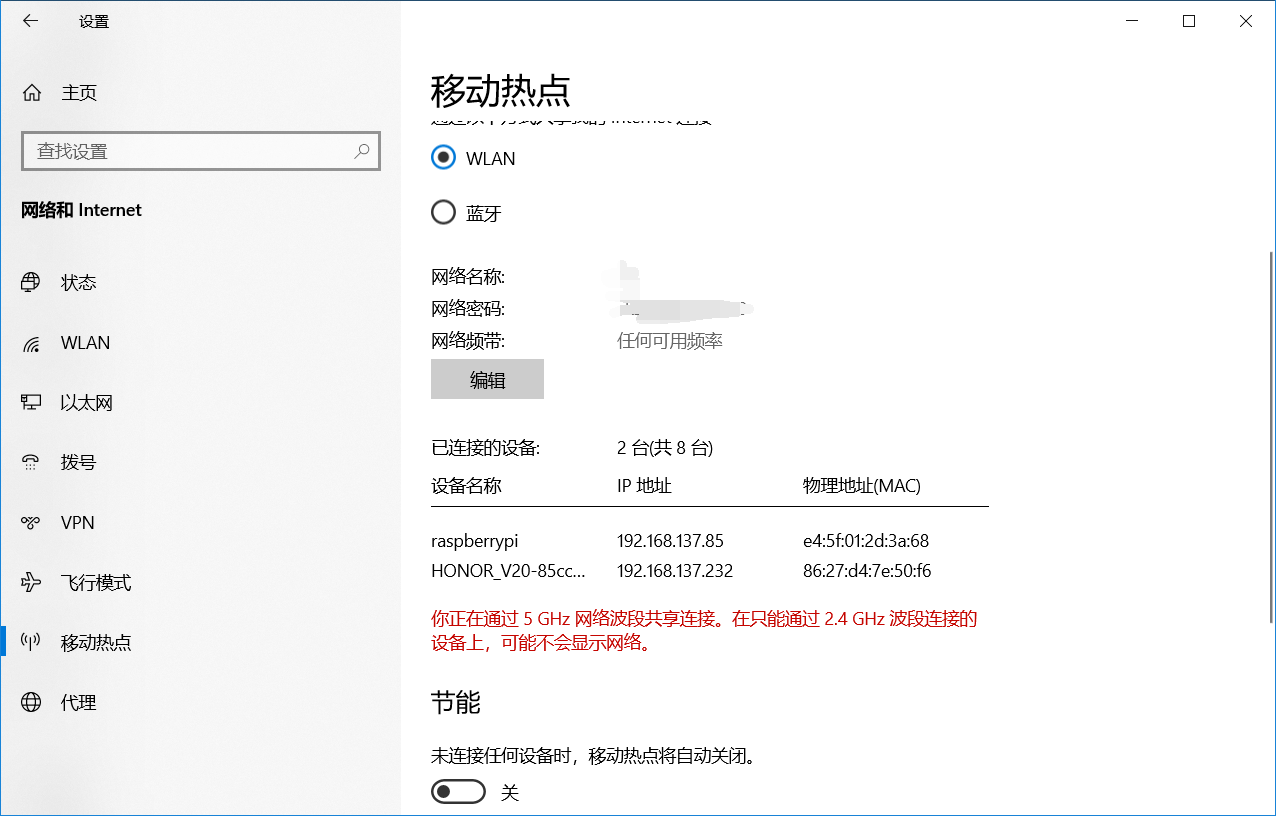Viewport: 1276px width, 816px height.
Task: Click the Wi-Fi icon beside WLAN
Action: [31, 343]
